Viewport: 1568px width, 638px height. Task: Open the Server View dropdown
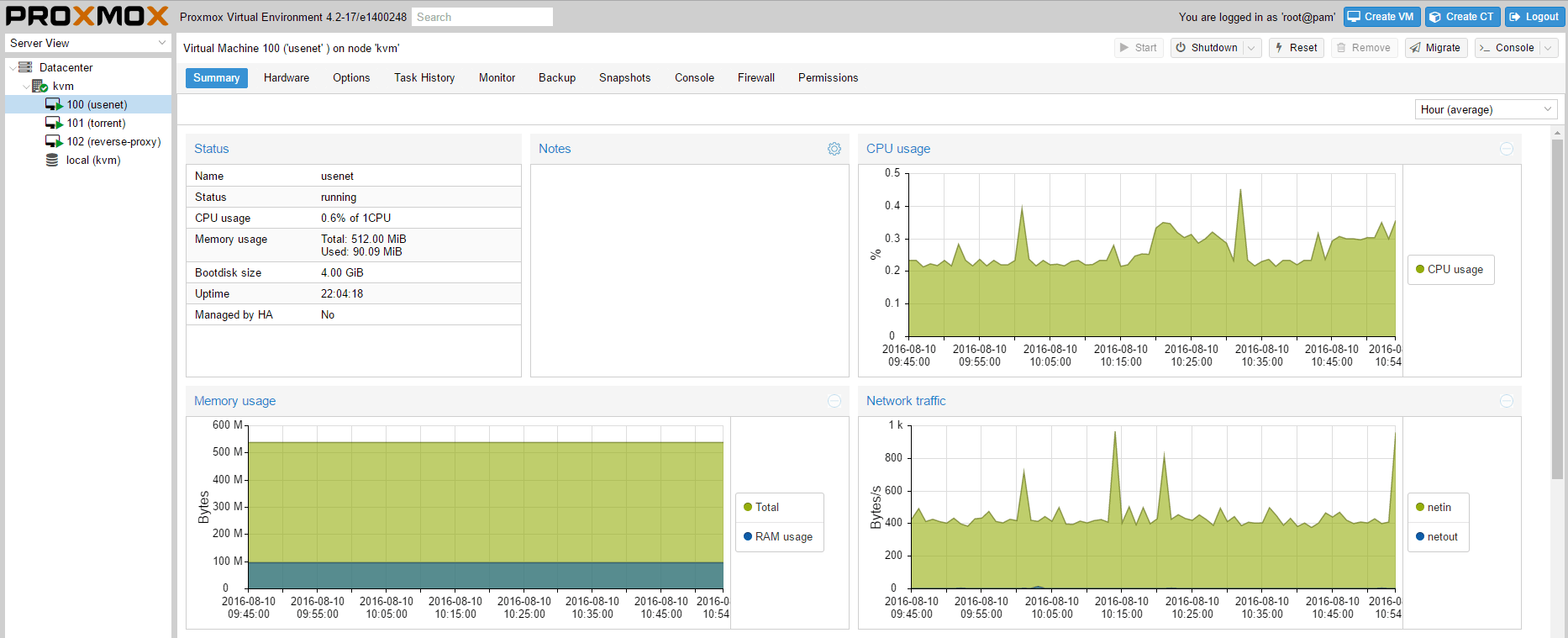pyautogui.click(x=87, y=43)
